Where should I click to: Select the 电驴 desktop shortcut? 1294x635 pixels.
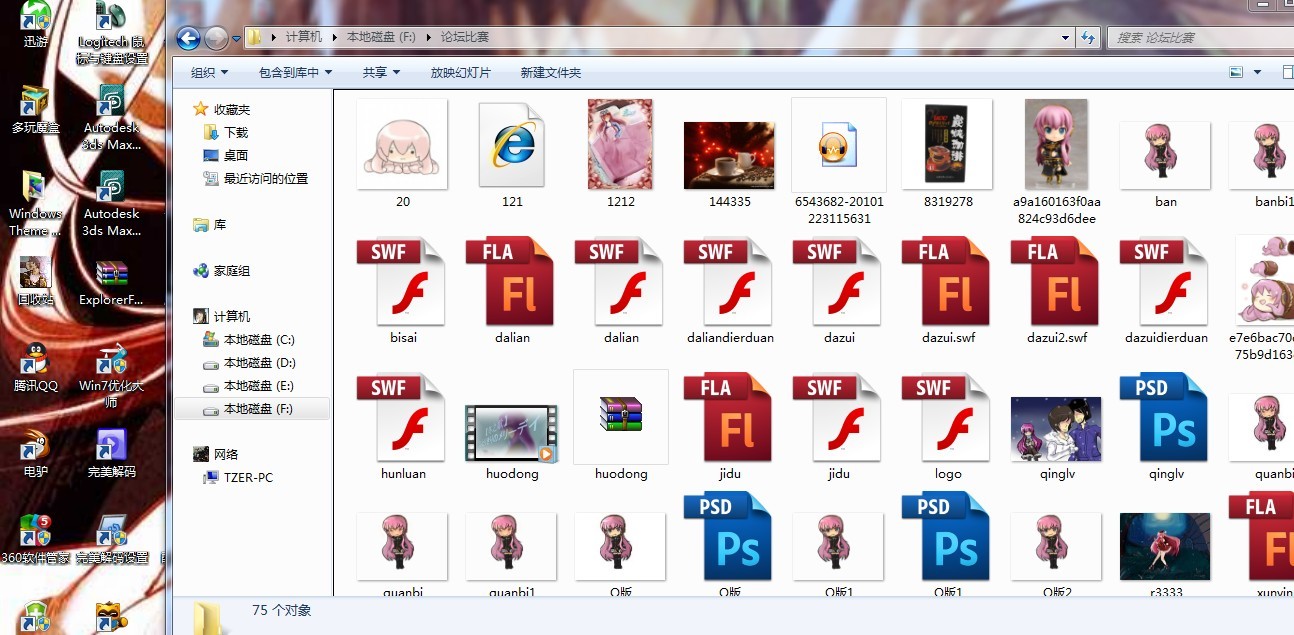coord(36,453)
